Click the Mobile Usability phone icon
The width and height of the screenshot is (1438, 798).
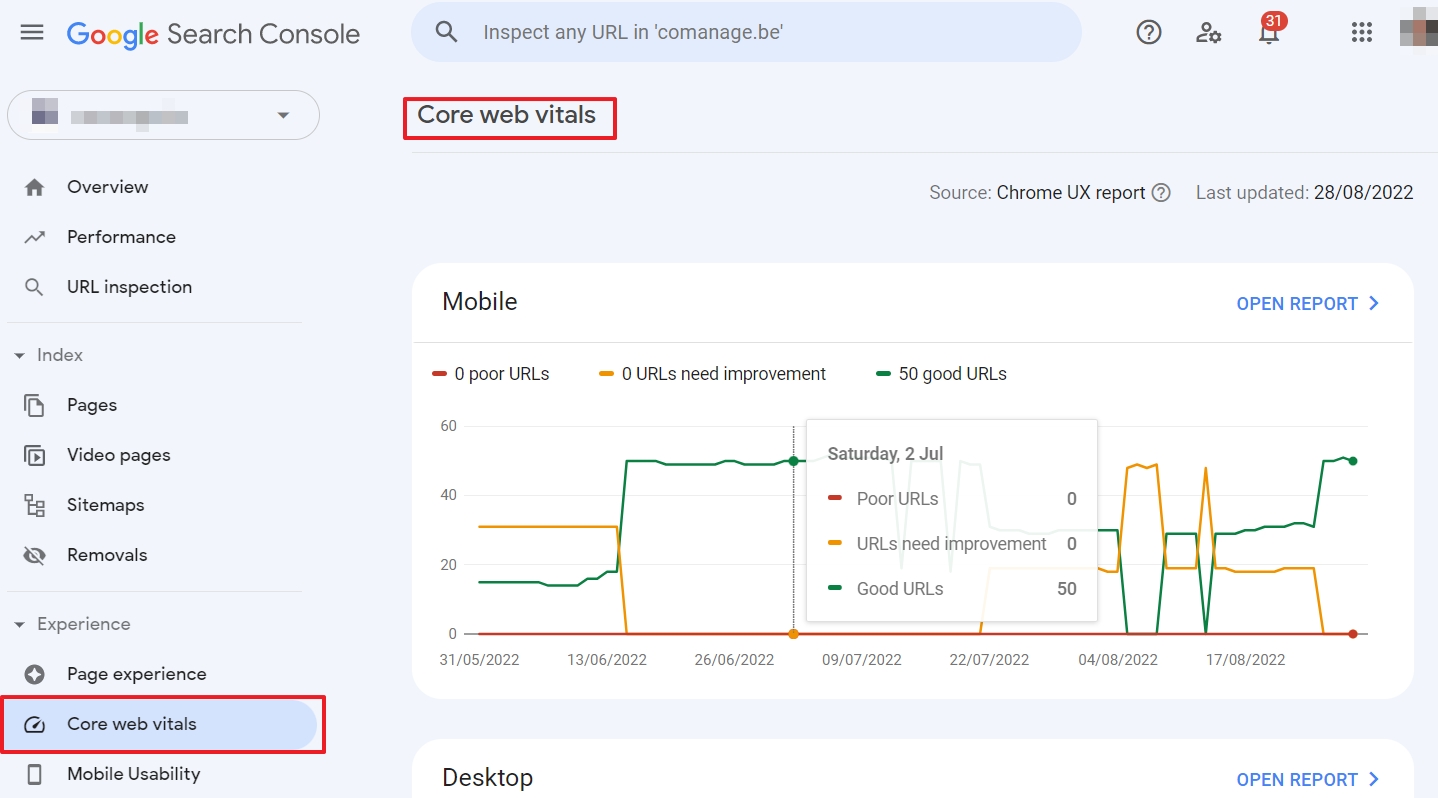[x=34, y=774]
